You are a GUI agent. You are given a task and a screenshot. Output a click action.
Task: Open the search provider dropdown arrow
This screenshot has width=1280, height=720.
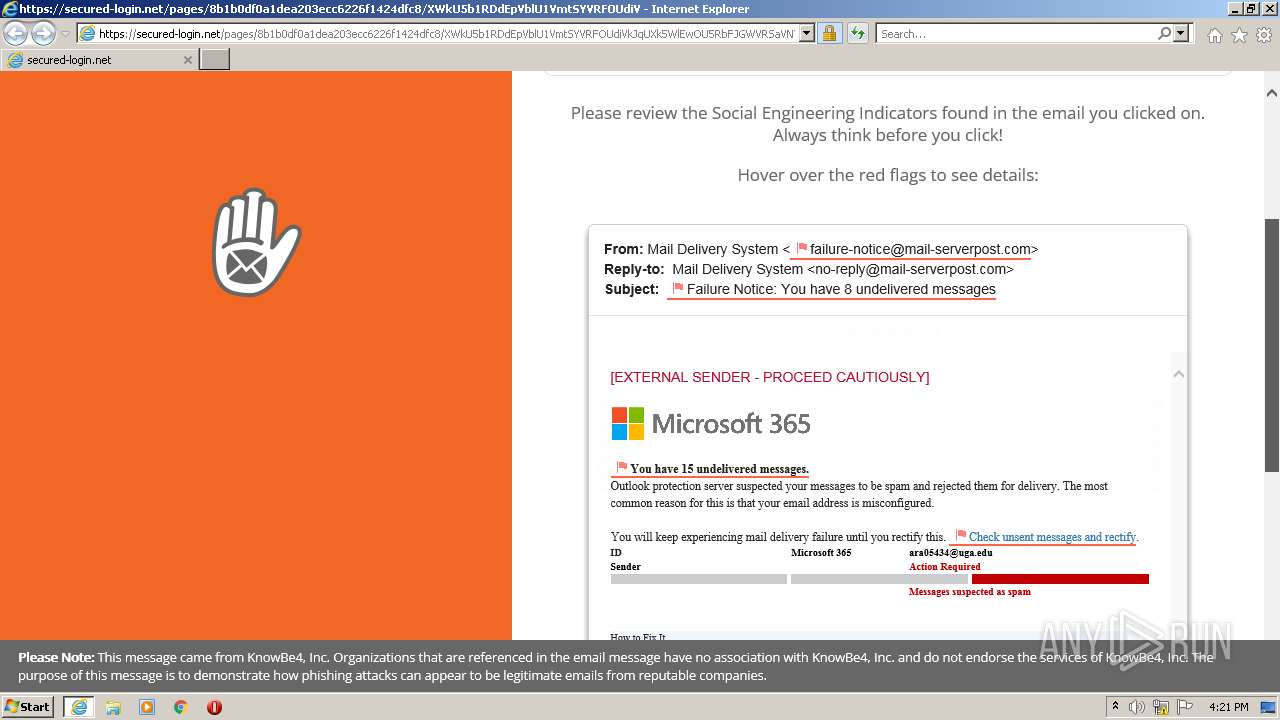(x=1181, y=33)
